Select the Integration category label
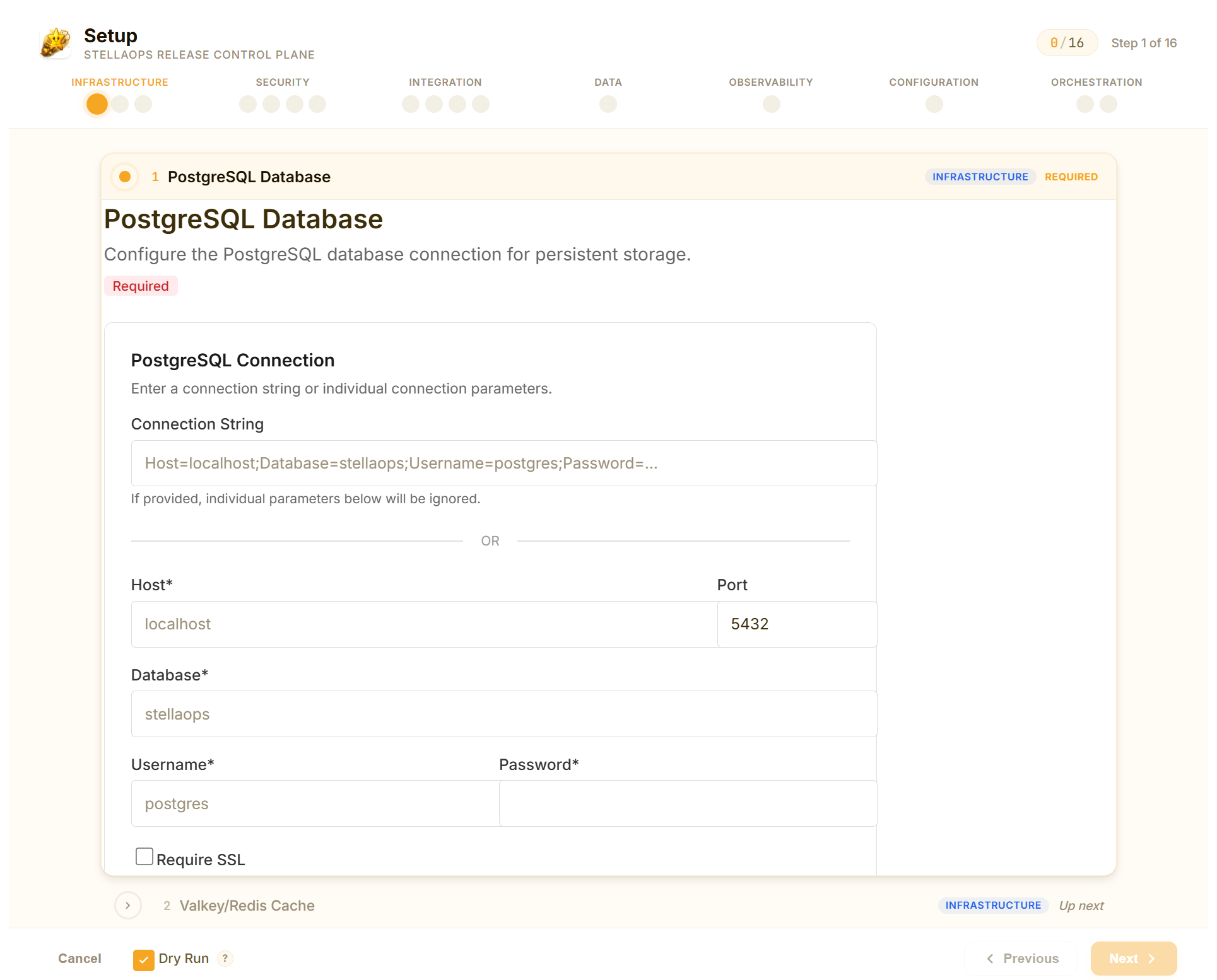This screenshot has height=980, width=1217. 445,82
